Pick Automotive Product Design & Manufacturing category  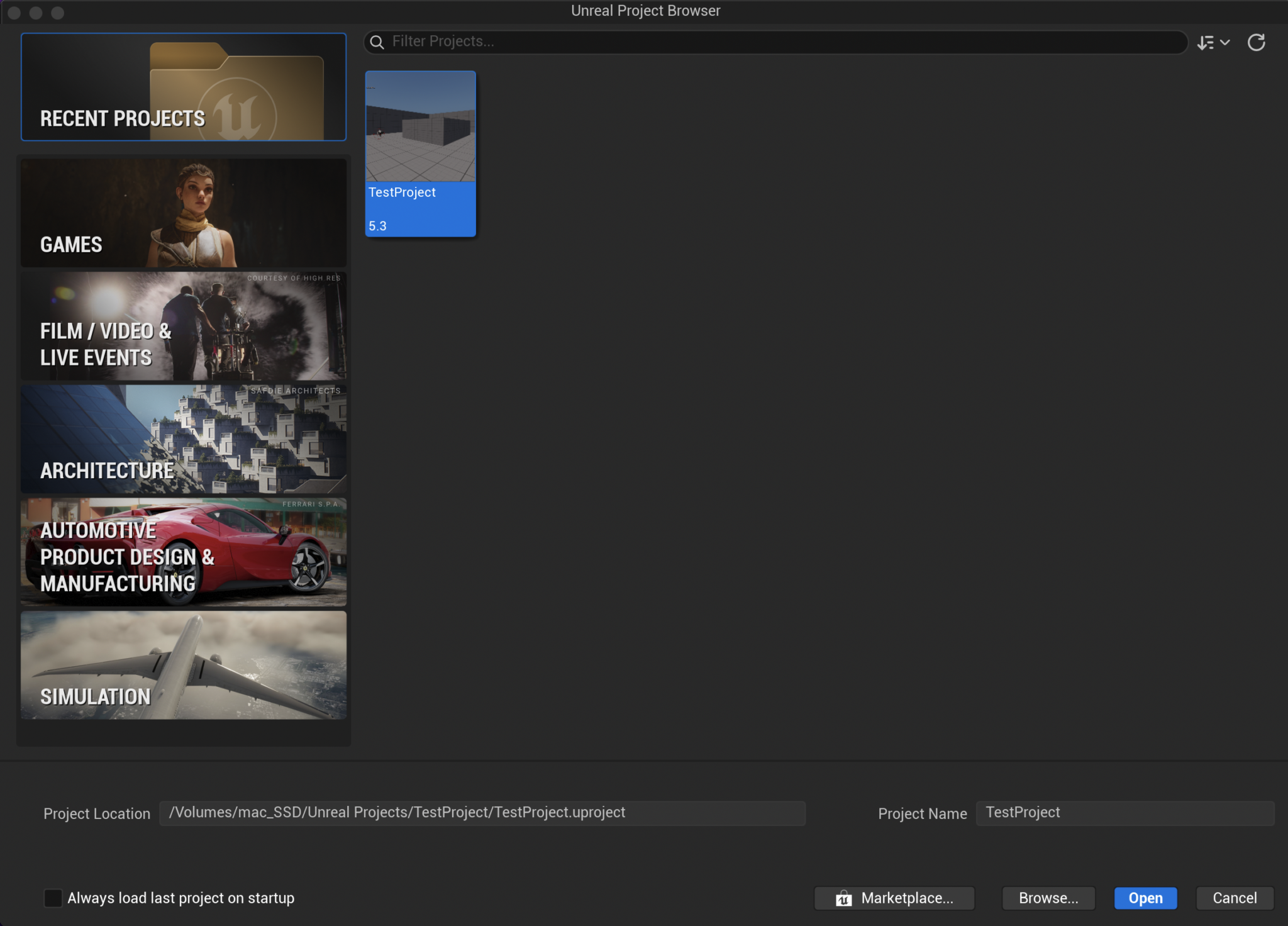(184, 552)
